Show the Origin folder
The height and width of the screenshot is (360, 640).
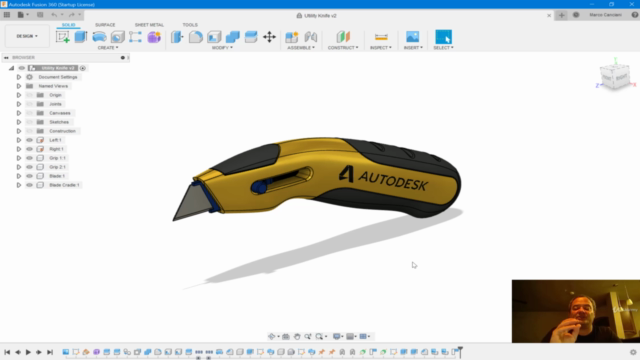[29, 95]
